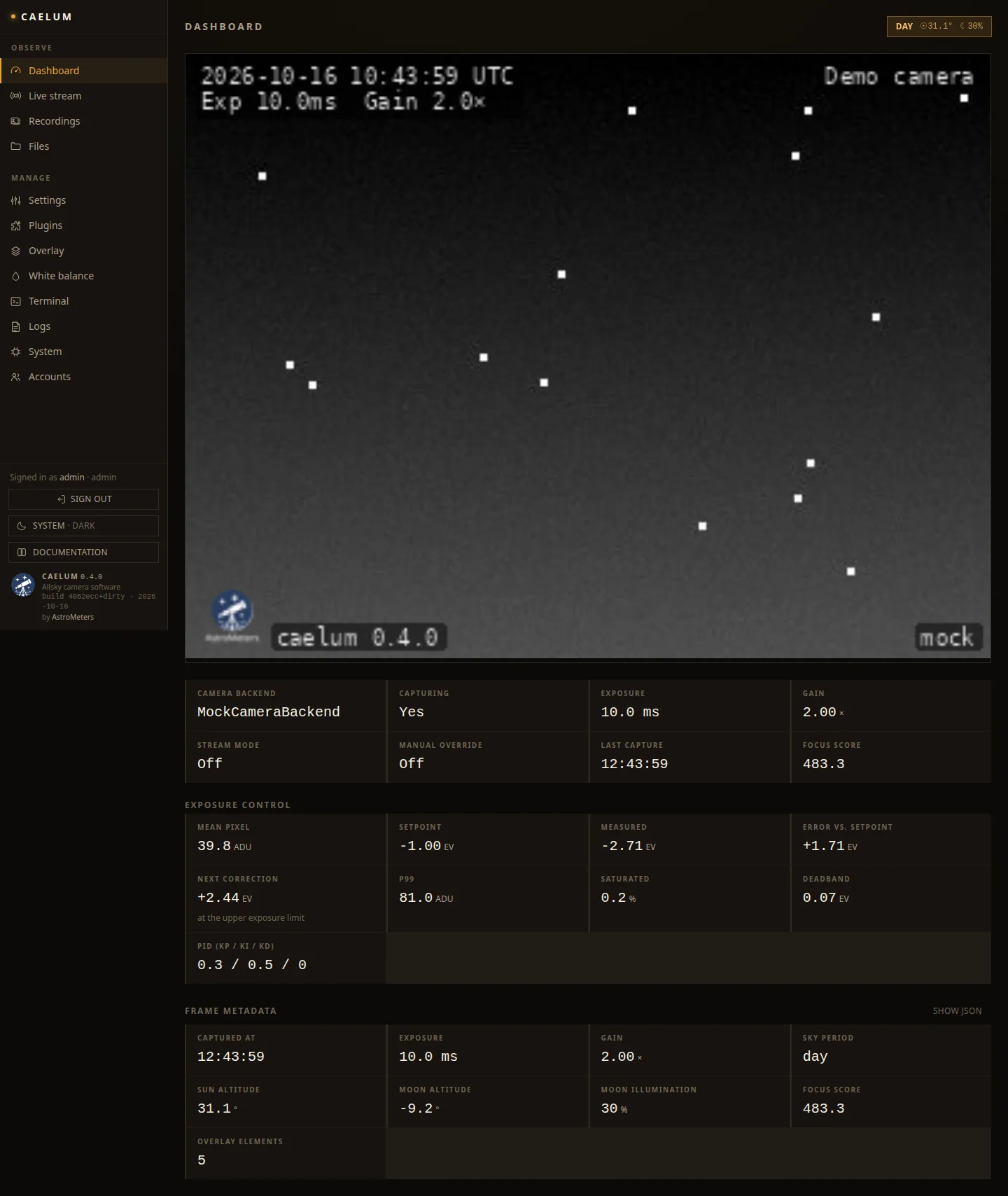Image resolution: width=1008 pixels, height=1196 pixels.
Task: Click the White balance droplet icon
Action: coord(16,276)
